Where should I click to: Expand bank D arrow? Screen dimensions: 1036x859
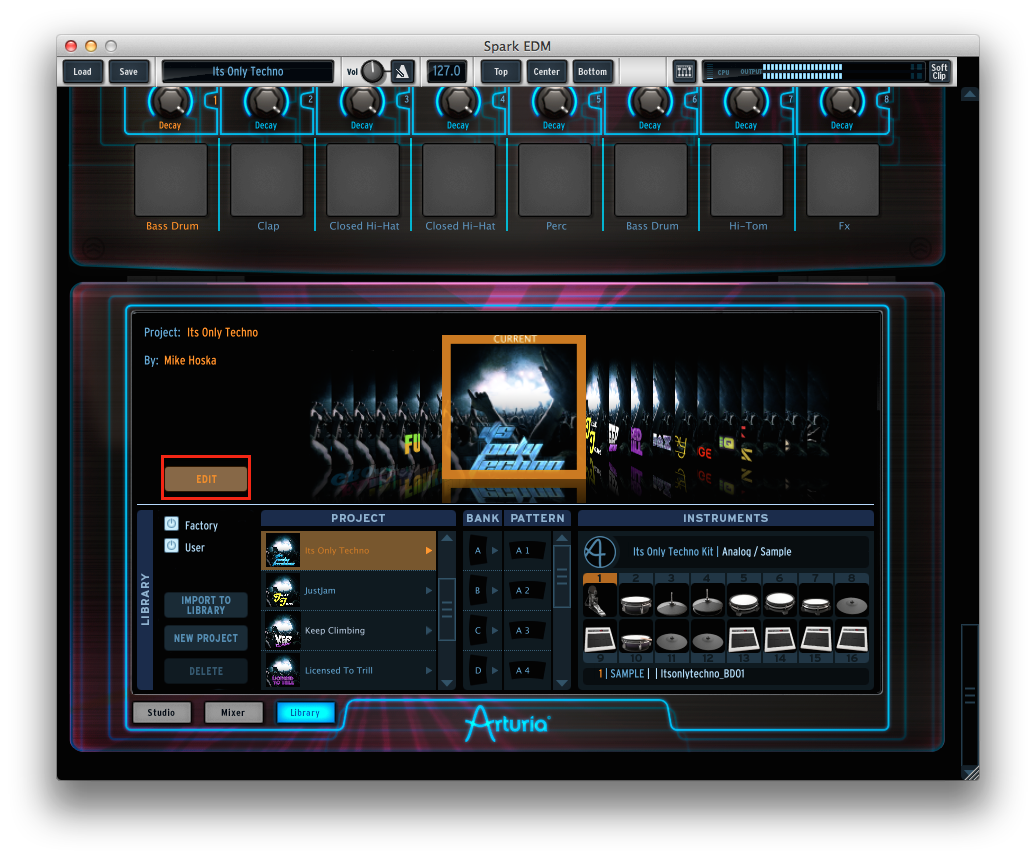(494, 670)
